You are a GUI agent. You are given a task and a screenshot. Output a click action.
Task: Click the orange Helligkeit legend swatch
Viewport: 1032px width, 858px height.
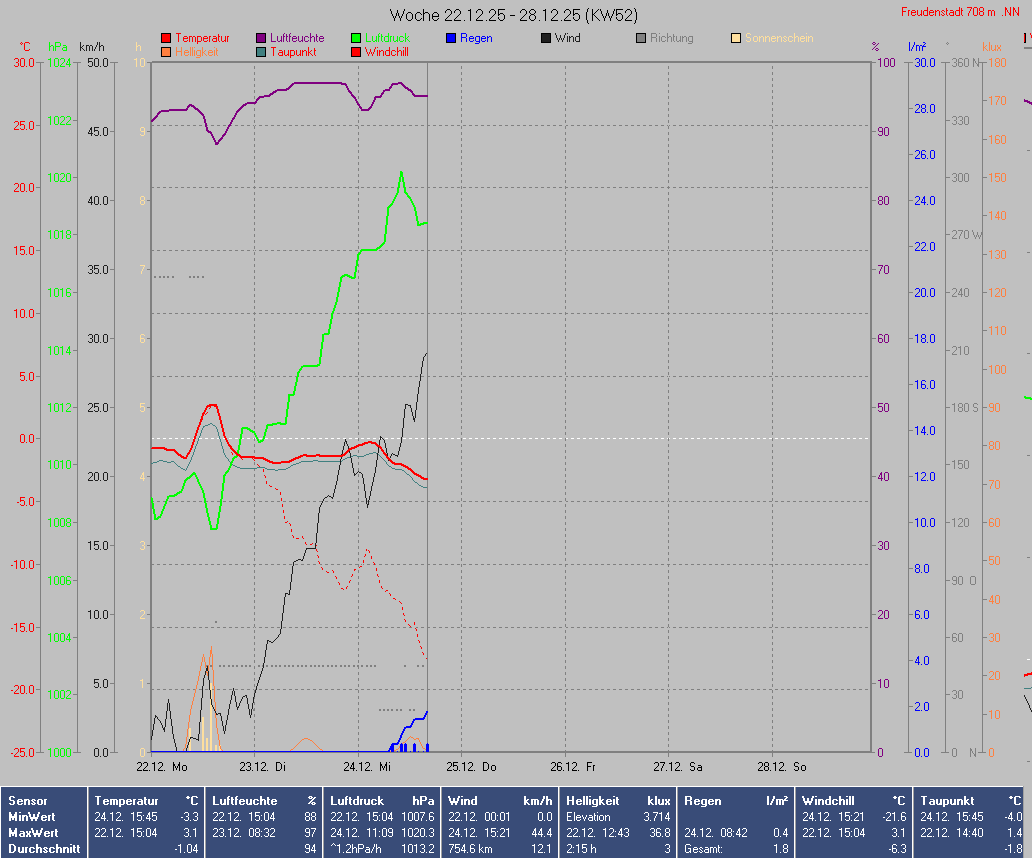click(166, 52)
